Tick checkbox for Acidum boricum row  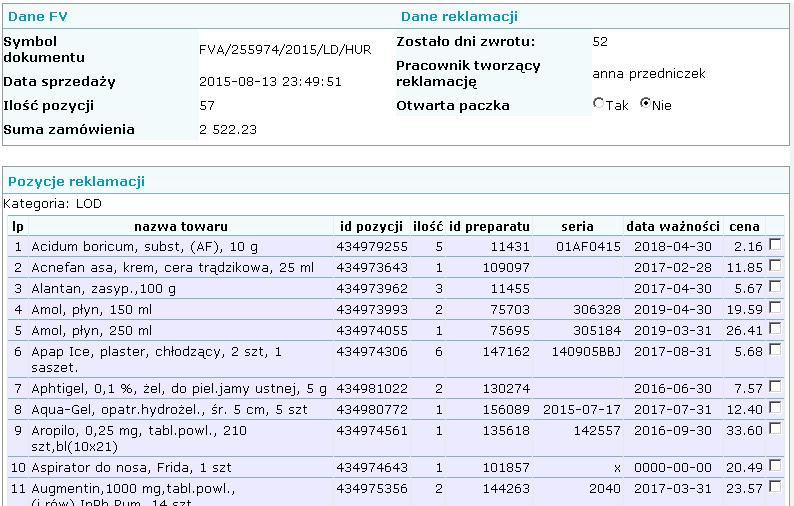point(775,244)
